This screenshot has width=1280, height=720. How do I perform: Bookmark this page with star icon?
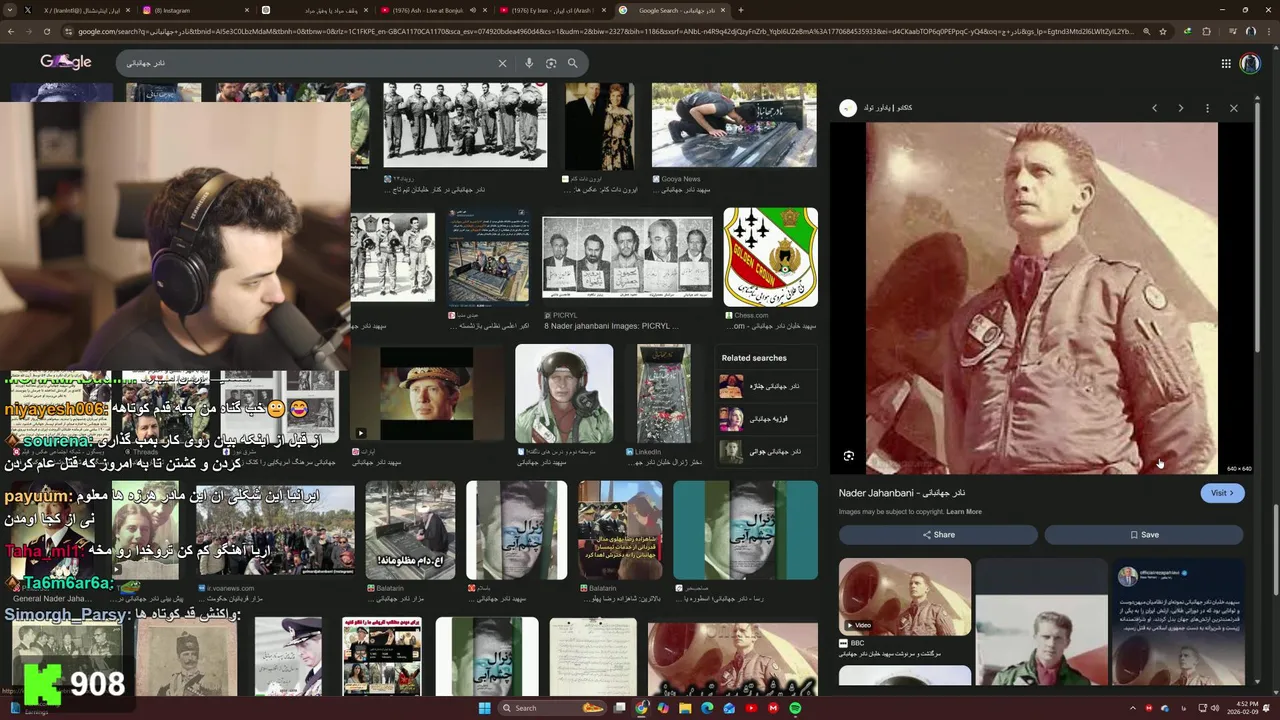[x=1163, y=31]
